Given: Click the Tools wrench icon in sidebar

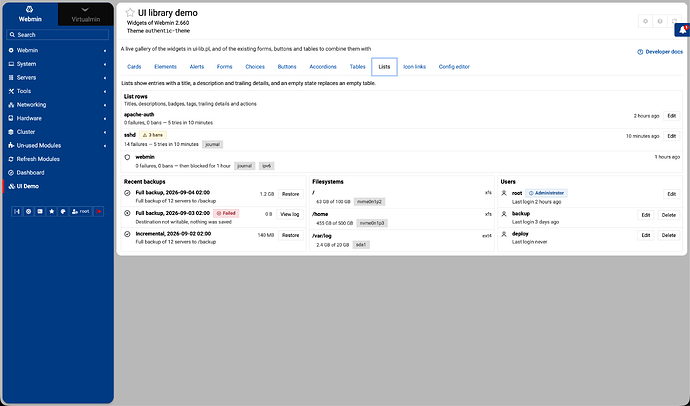Looking at the screenshot, I should click(x=11, y=91).
